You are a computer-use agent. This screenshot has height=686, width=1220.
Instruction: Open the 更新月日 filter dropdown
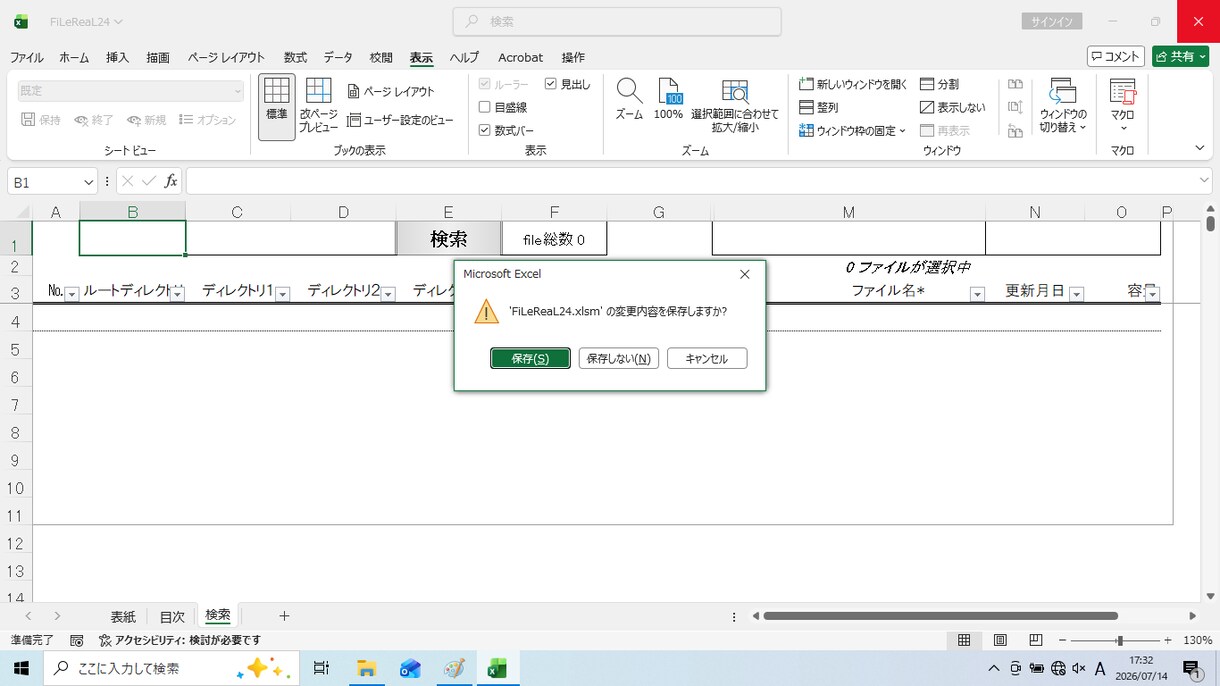(x=1077, y=294)
